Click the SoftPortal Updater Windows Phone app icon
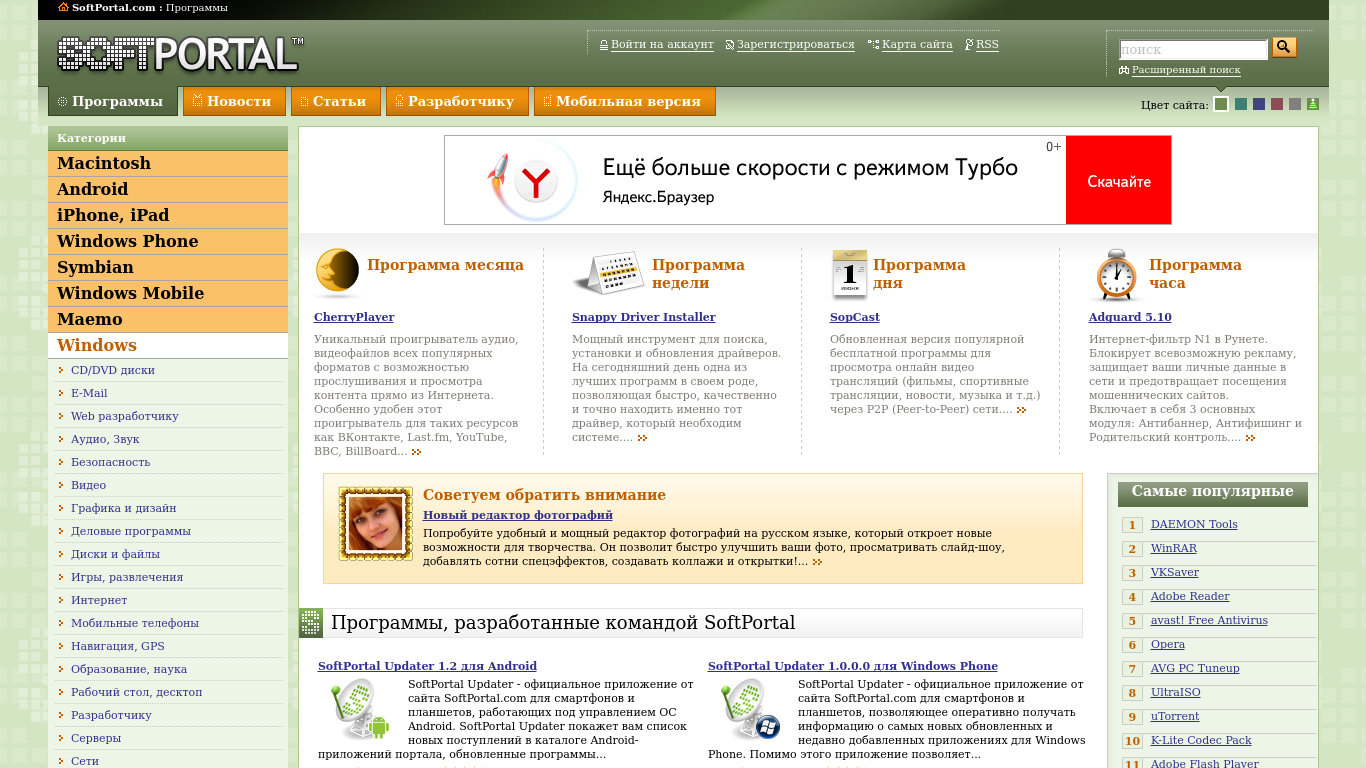This screenshot has height=768, width=1366. click(749, 710)
